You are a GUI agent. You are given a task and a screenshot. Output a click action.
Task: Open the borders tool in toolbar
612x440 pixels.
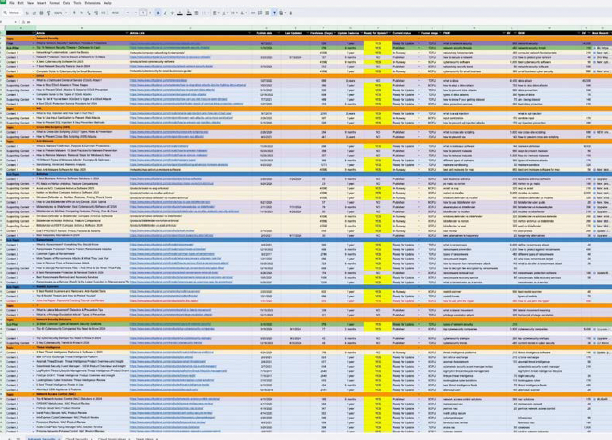pyautogui.click(x=196, y=13)
